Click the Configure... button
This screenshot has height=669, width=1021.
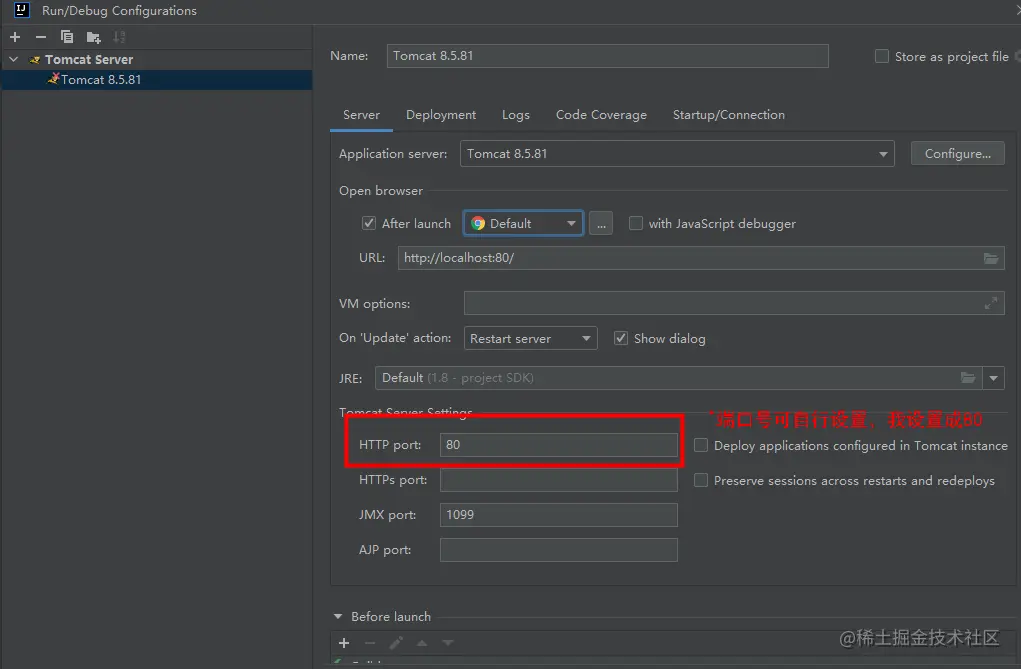tap(958, 154)
